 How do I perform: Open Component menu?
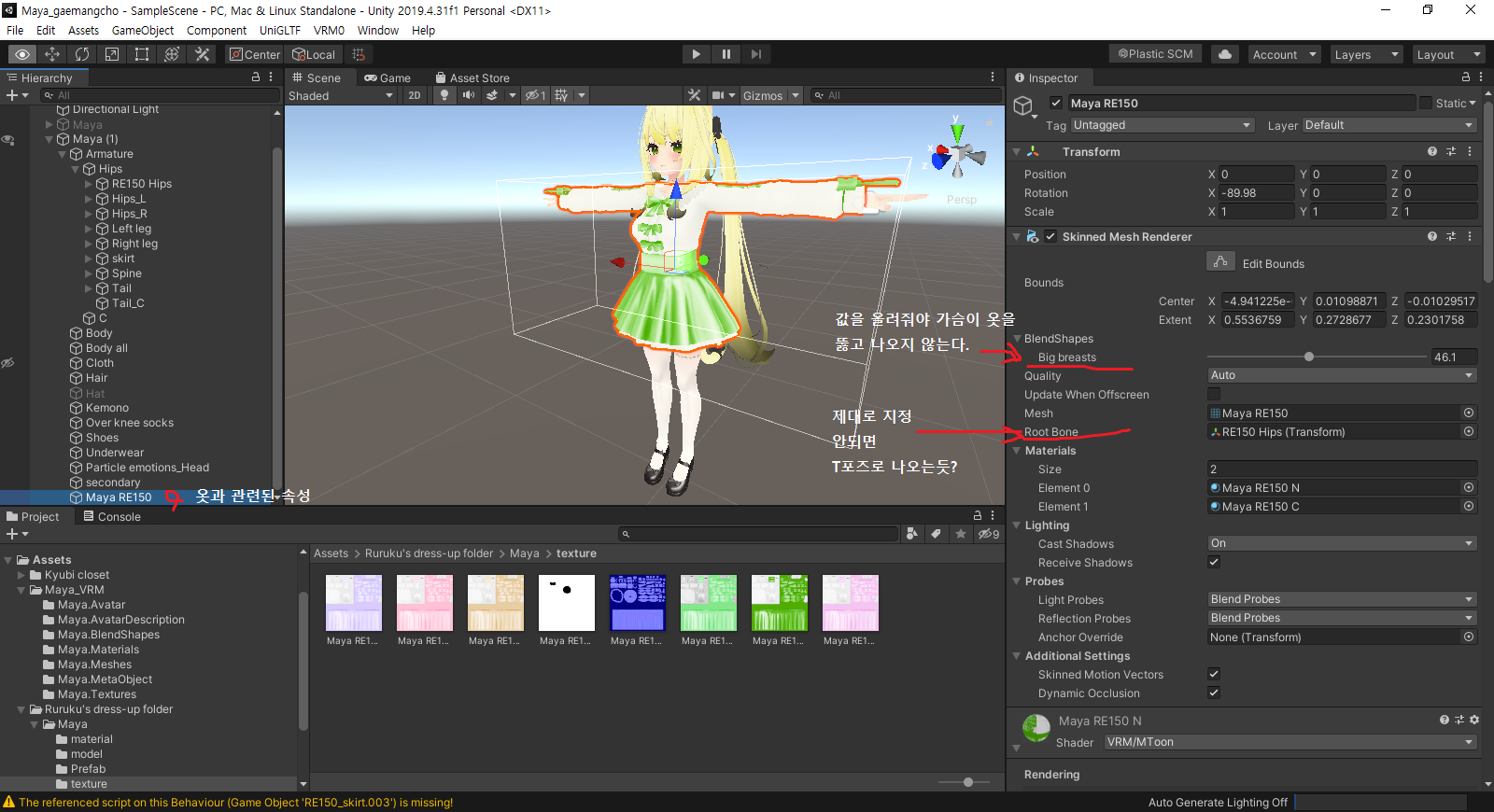pos(217,30)
